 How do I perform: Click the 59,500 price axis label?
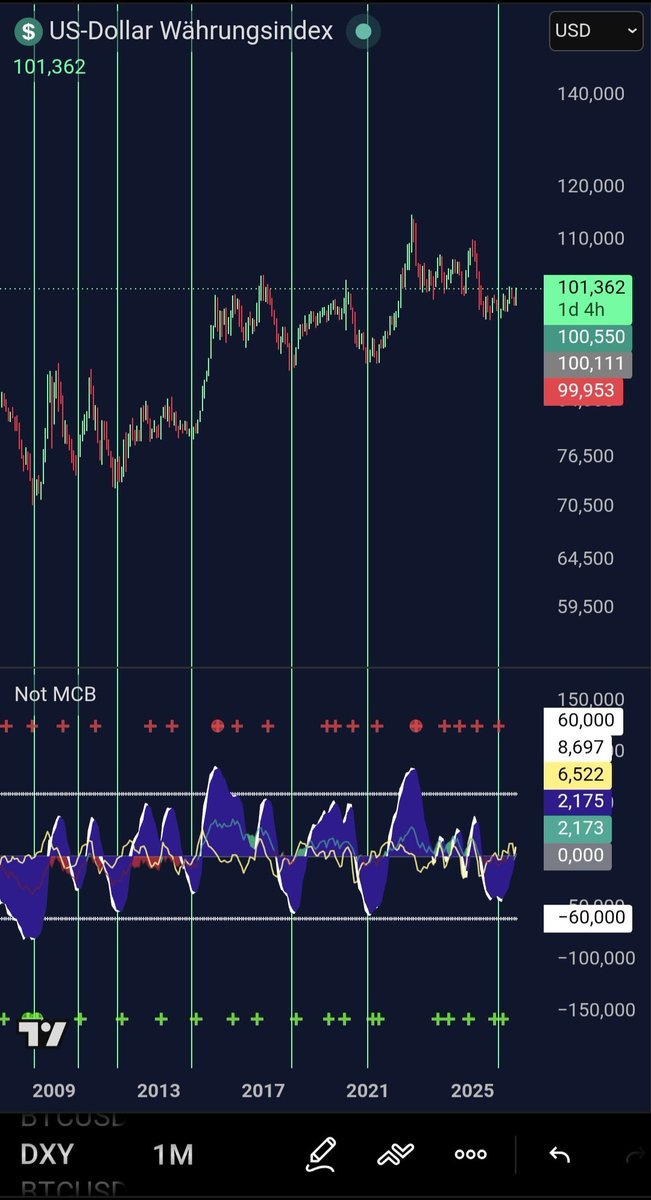(x=586, y=606)
